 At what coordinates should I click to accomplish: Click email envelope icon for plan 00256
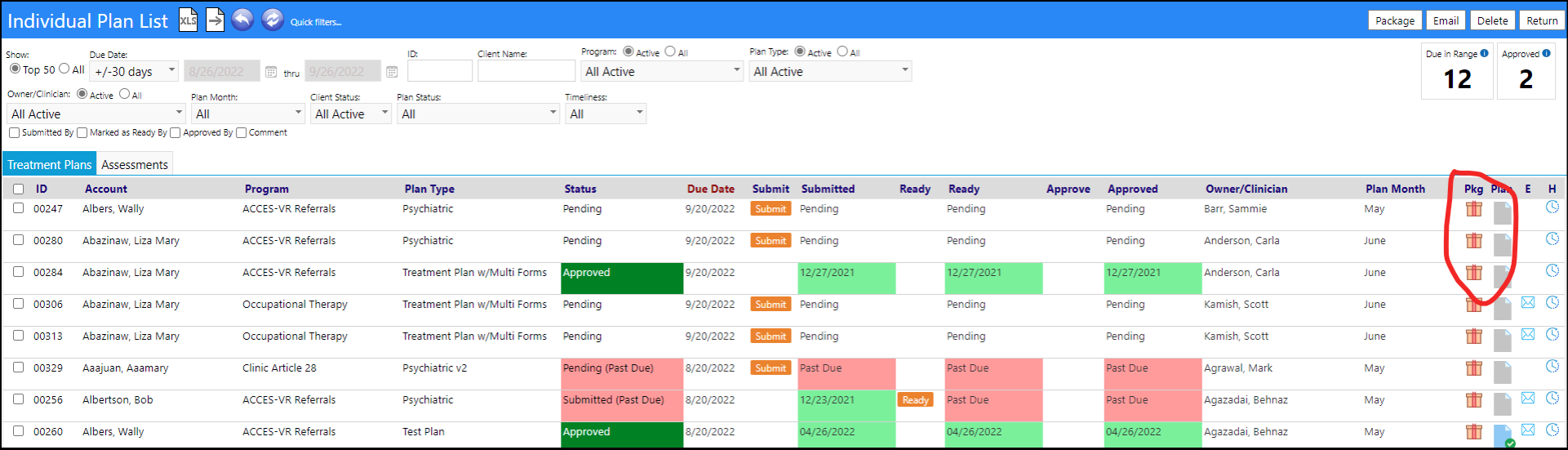pos(1528,399)
